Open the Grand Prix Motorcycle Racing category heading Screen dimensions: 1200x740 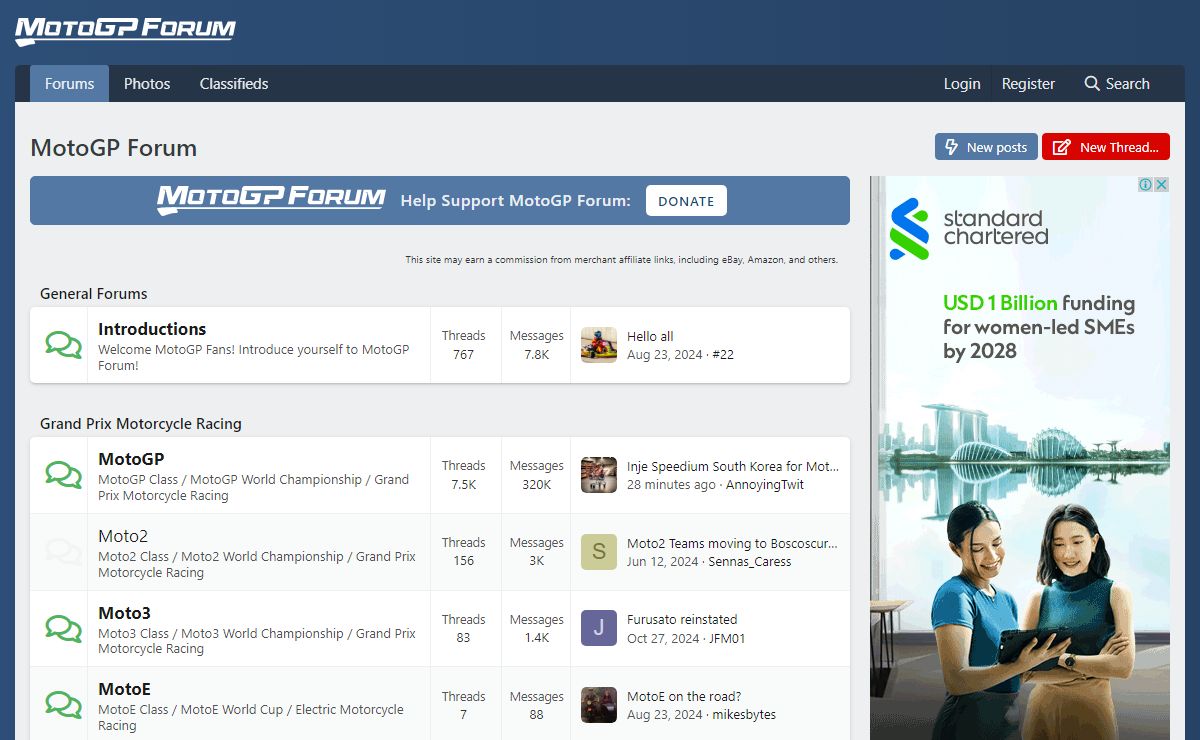pos(141,424)
